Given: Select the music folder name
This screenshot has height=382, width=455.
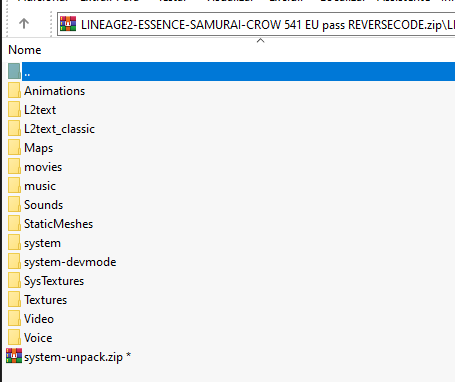Looking at the screenshot, I should (40, 186).
